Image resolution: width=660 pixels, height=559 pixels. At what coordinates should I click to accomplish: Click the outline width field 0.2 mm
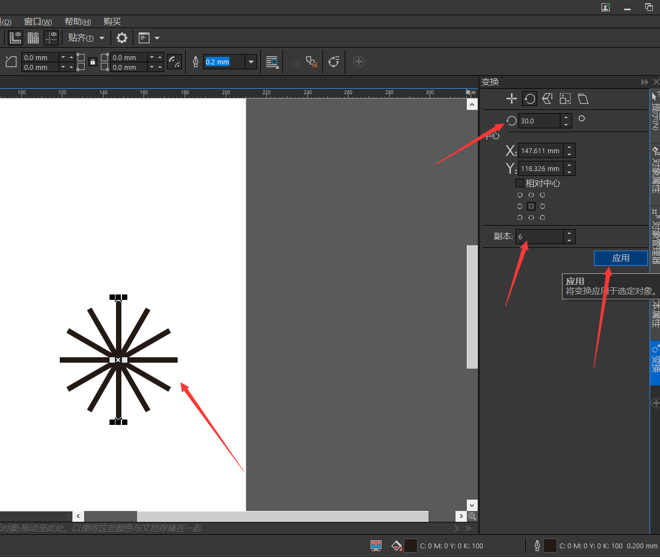[x=224, y=62]
